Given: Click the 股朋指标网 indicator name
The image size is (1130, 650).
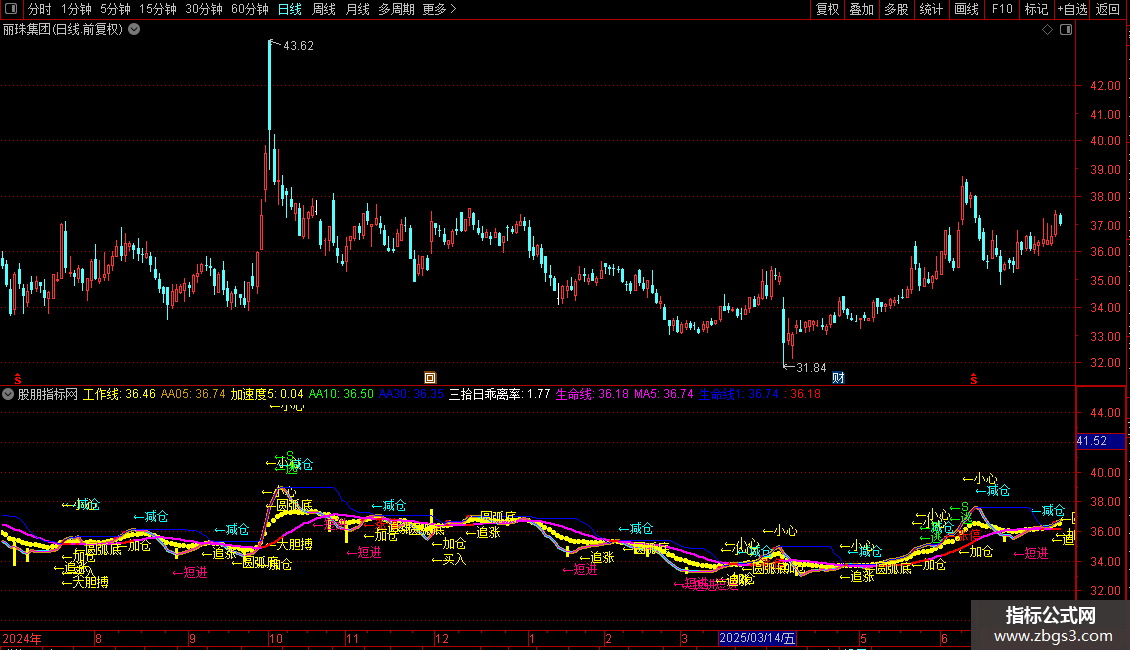Looking at the screenshot, I should coord(48,394).
